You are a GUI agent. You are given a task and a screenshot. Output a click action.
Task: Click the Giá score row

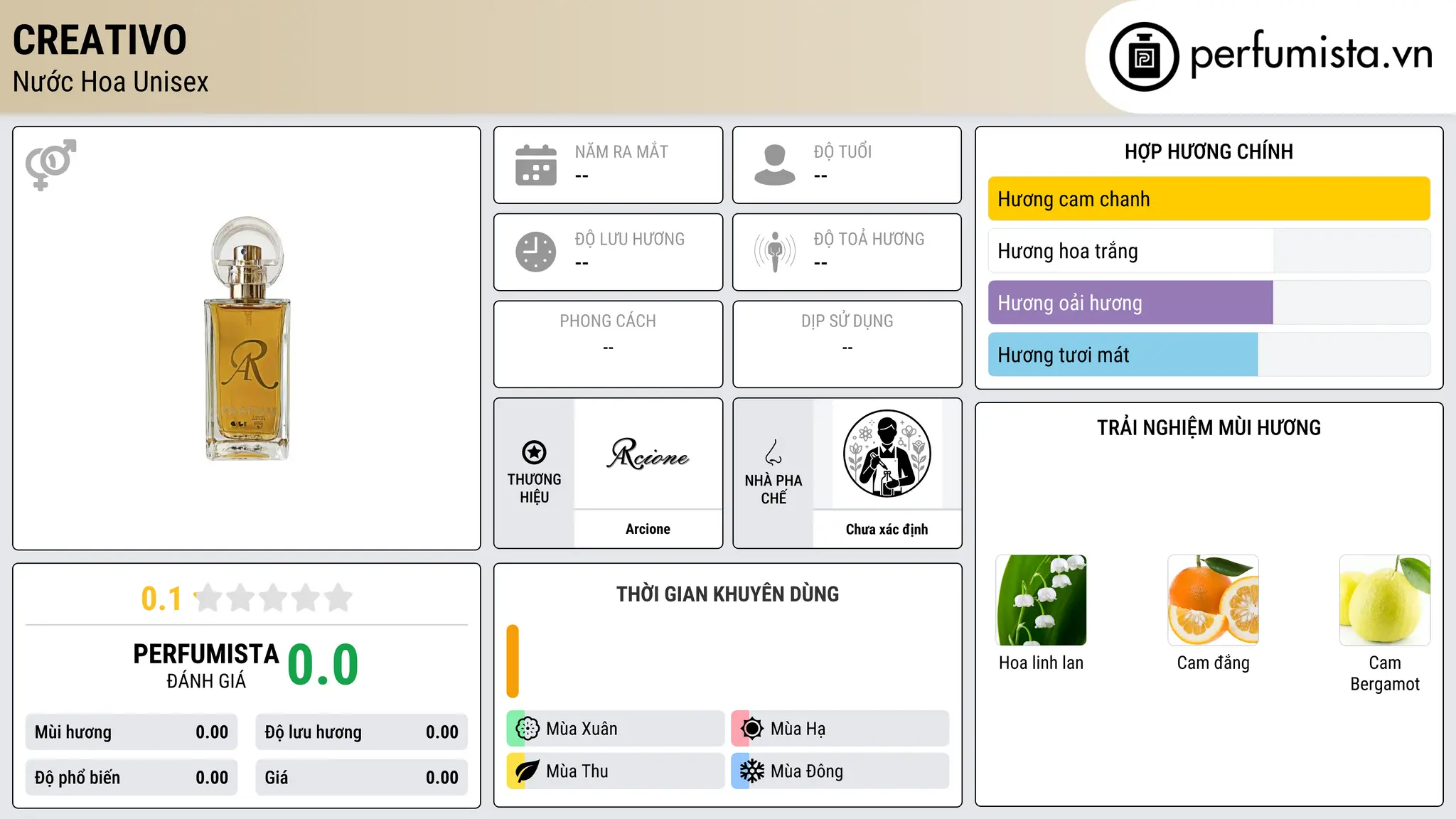[362, 778]
